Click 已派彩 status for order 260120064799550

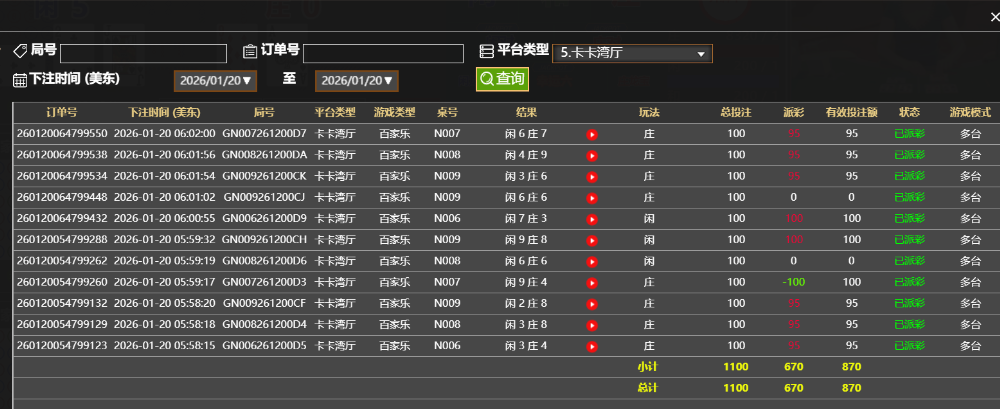click(909, 133)
